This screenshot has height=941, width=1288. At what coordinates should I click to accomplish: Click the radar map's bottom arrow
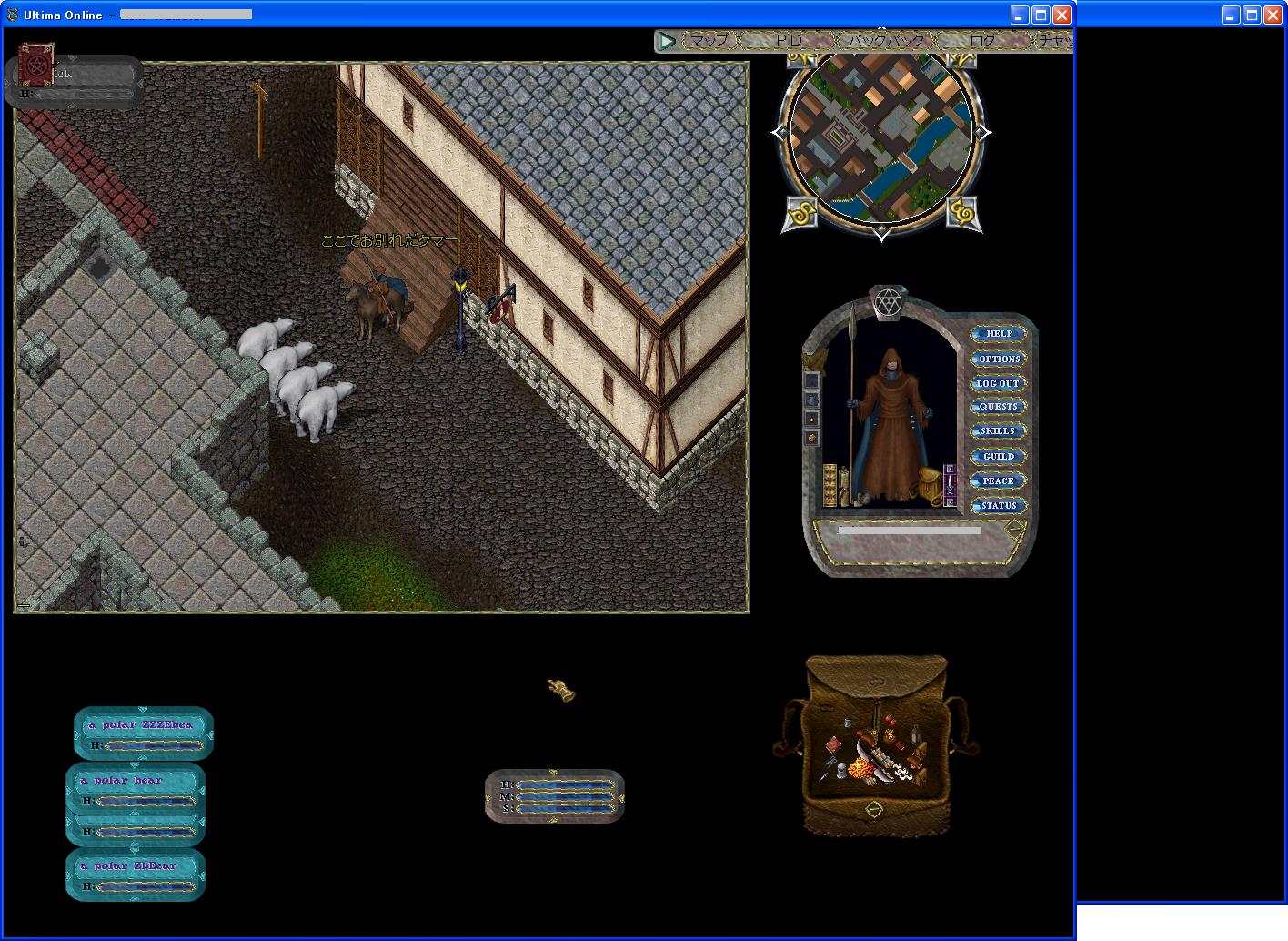pos(881,235)
